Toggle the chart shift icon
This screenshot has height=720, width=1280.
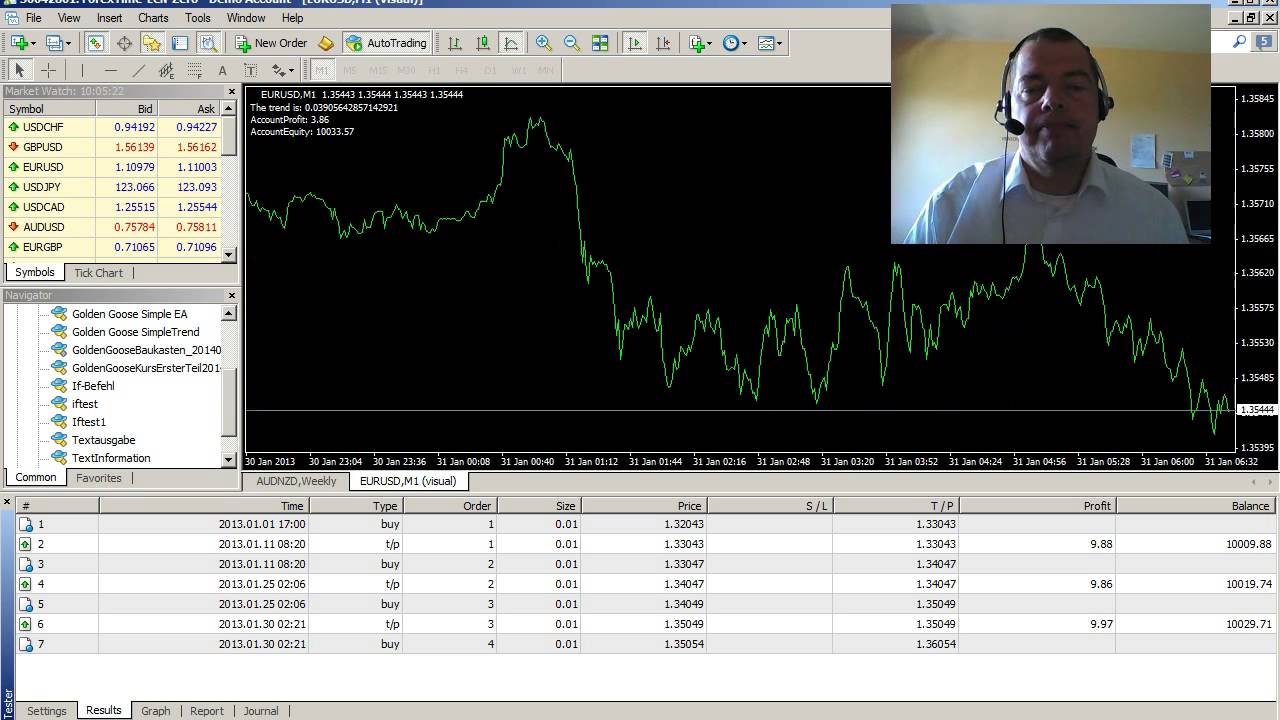(x=662, y=43)
